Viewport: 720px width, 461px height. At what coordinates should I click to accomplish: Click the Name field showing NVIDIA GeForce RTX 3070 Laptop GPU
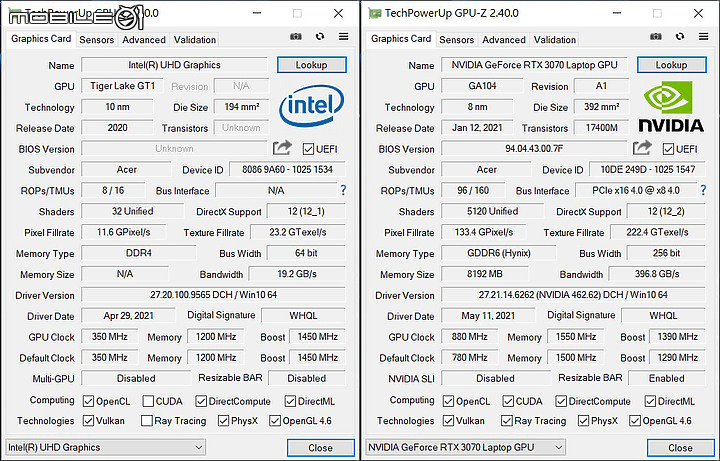pos(534,65)
